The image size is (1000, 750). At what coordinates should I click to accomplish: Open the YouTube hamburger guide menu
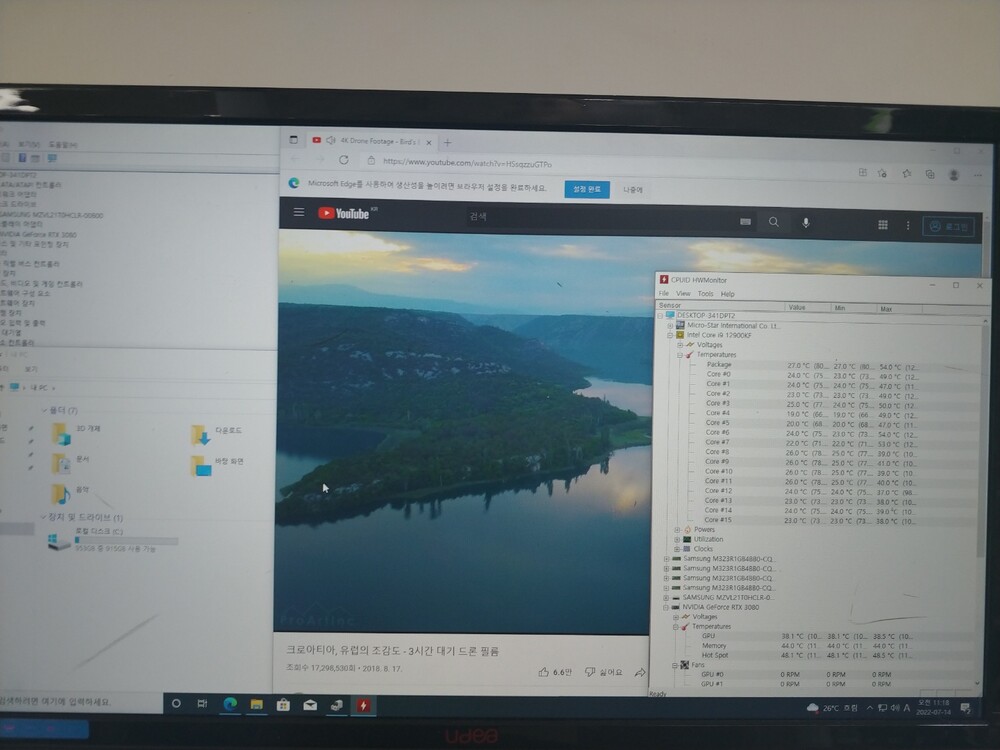coord(298,213)
